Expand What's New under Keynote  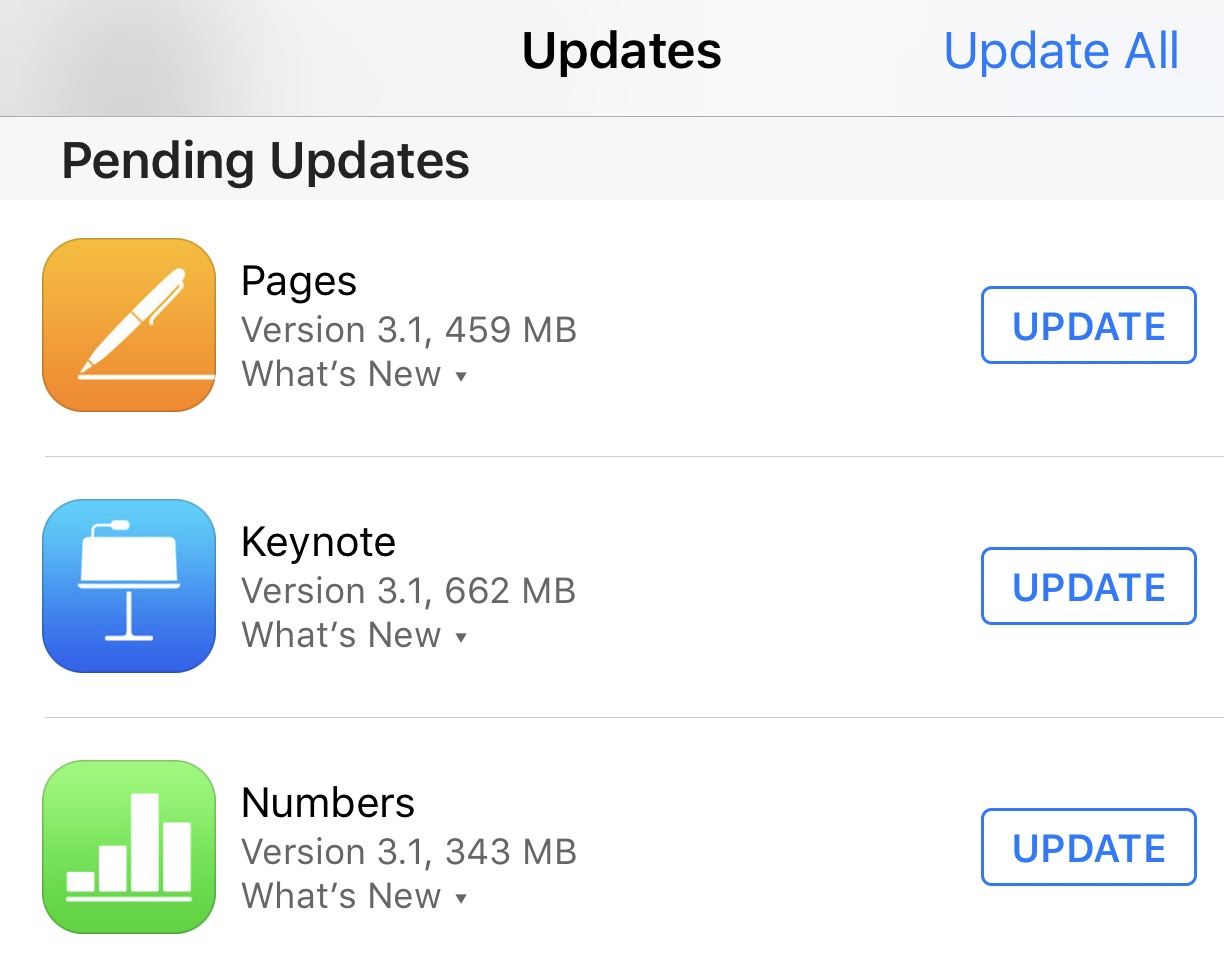342,636
